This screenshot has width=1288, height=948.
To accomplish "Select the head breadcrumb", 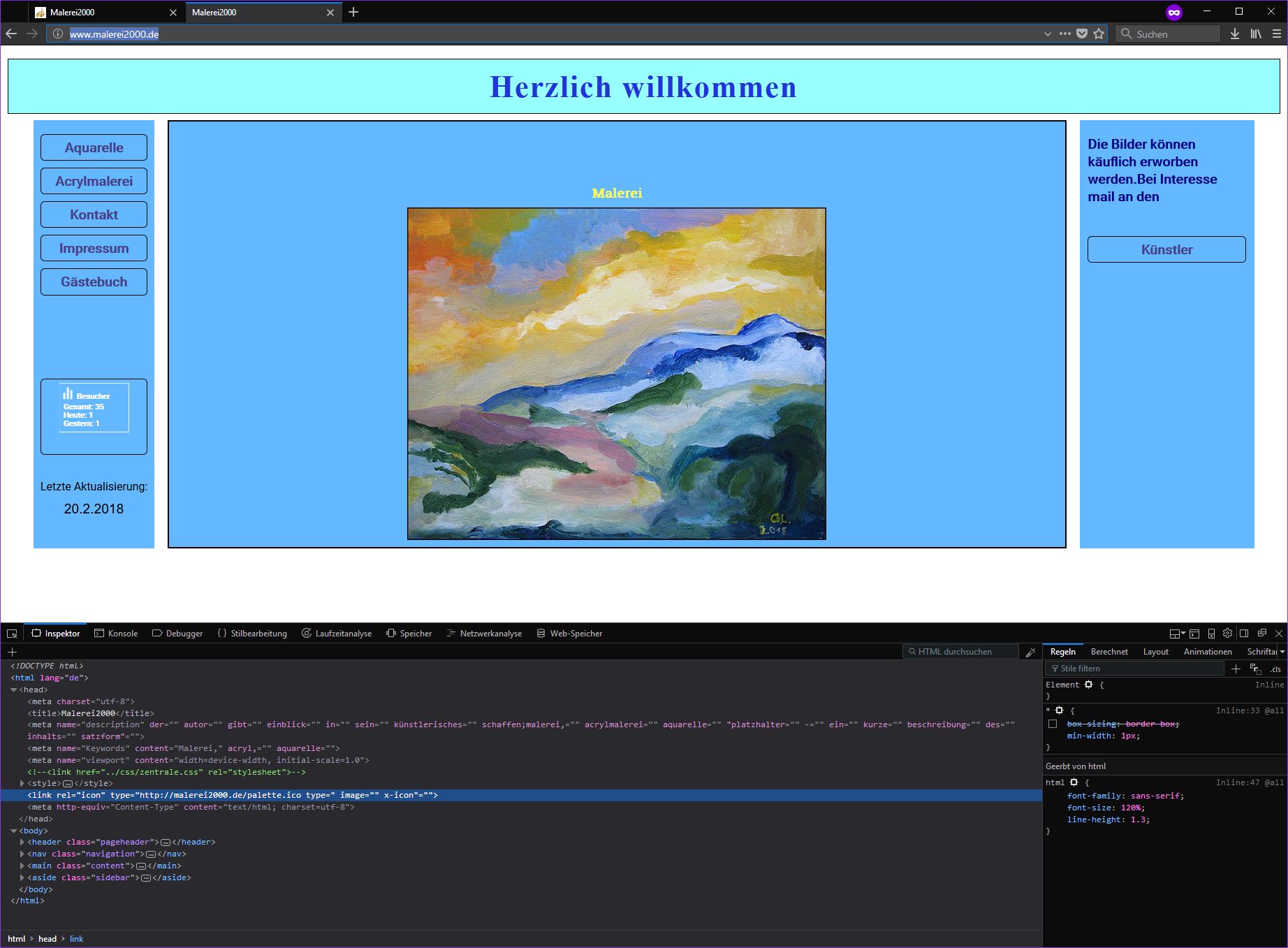I will [47, 939].
